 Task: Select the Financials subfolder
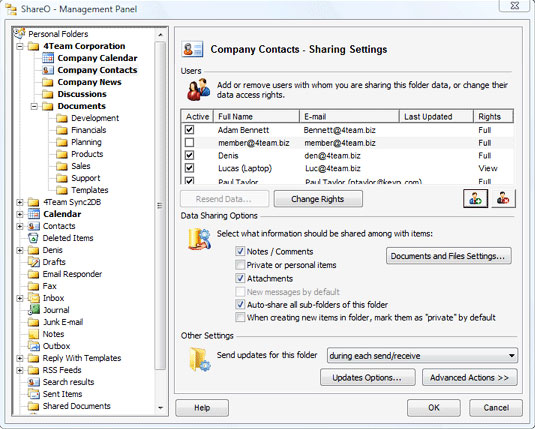(x=89, y=130)
